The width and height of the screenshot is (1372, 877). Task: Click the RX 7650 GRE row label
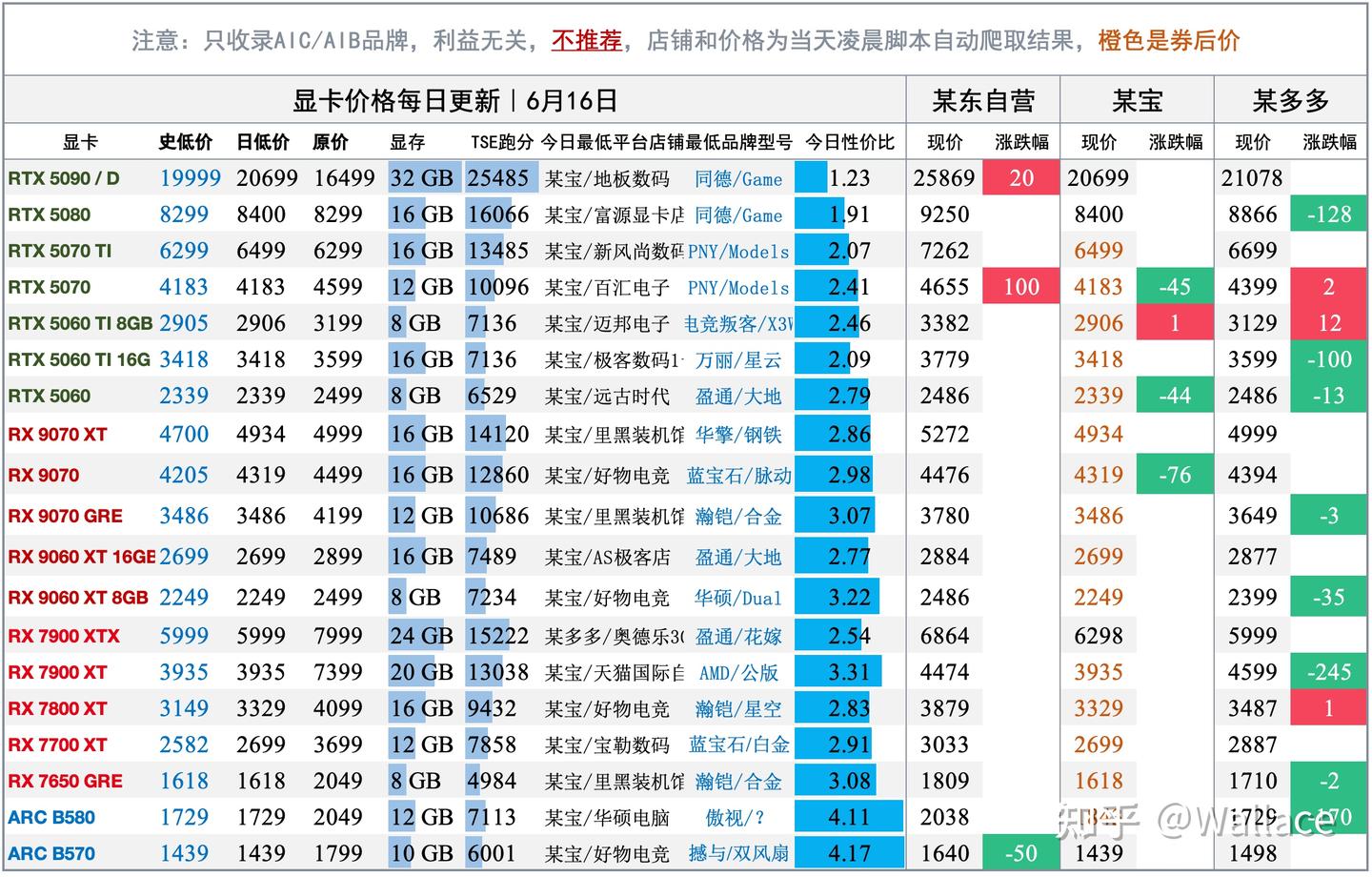(65, 781)
